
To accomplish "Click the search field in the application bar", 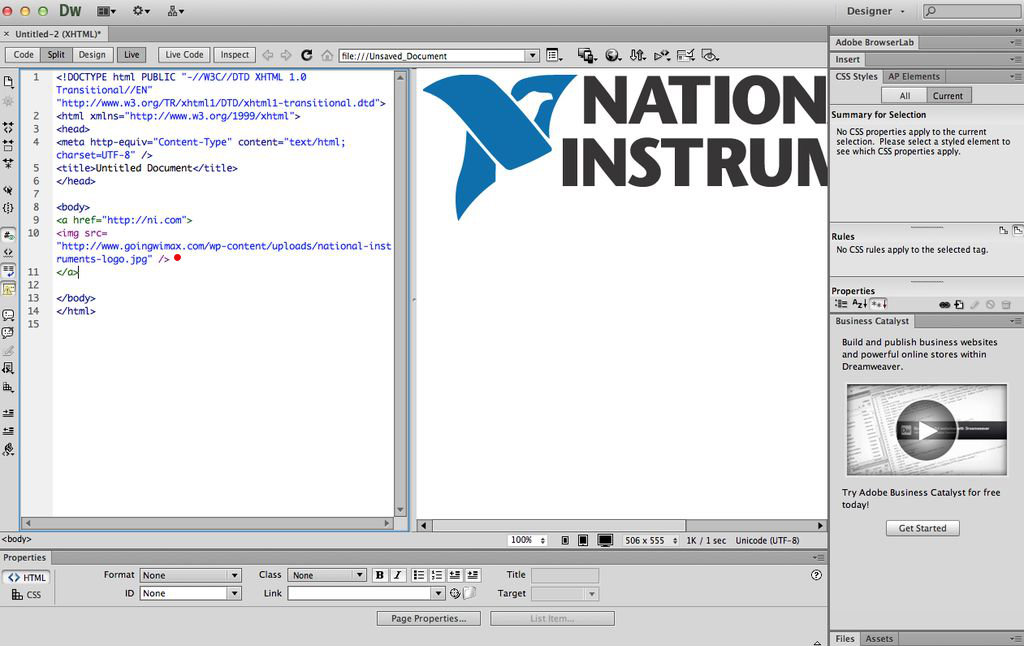I will point(972,11).
